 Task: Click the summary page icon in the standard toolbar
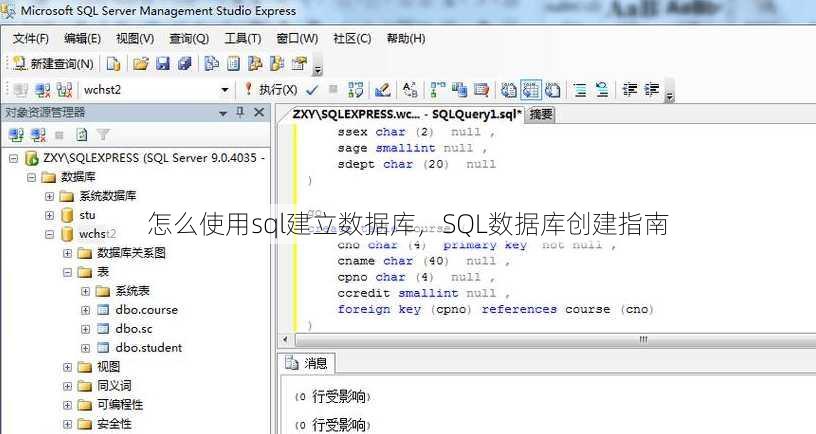(x=233, y=63)
